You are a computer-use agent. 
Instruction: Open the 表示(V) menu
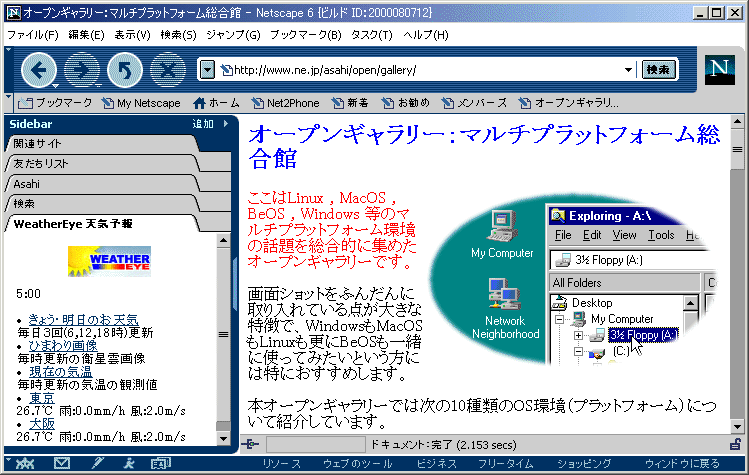132,35
